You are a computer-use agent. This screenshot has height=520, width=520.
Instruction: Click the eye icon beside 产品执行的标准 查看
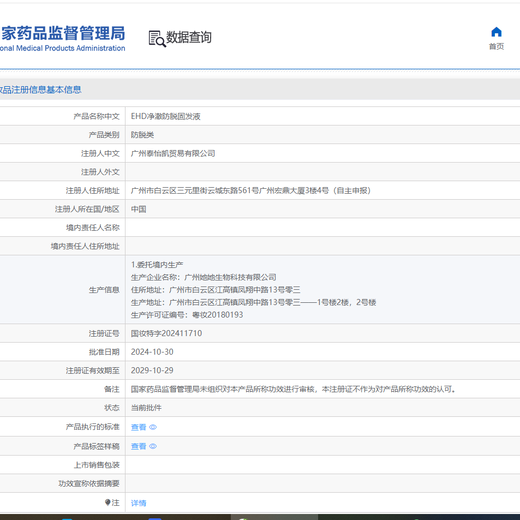(x=153, y=427)
